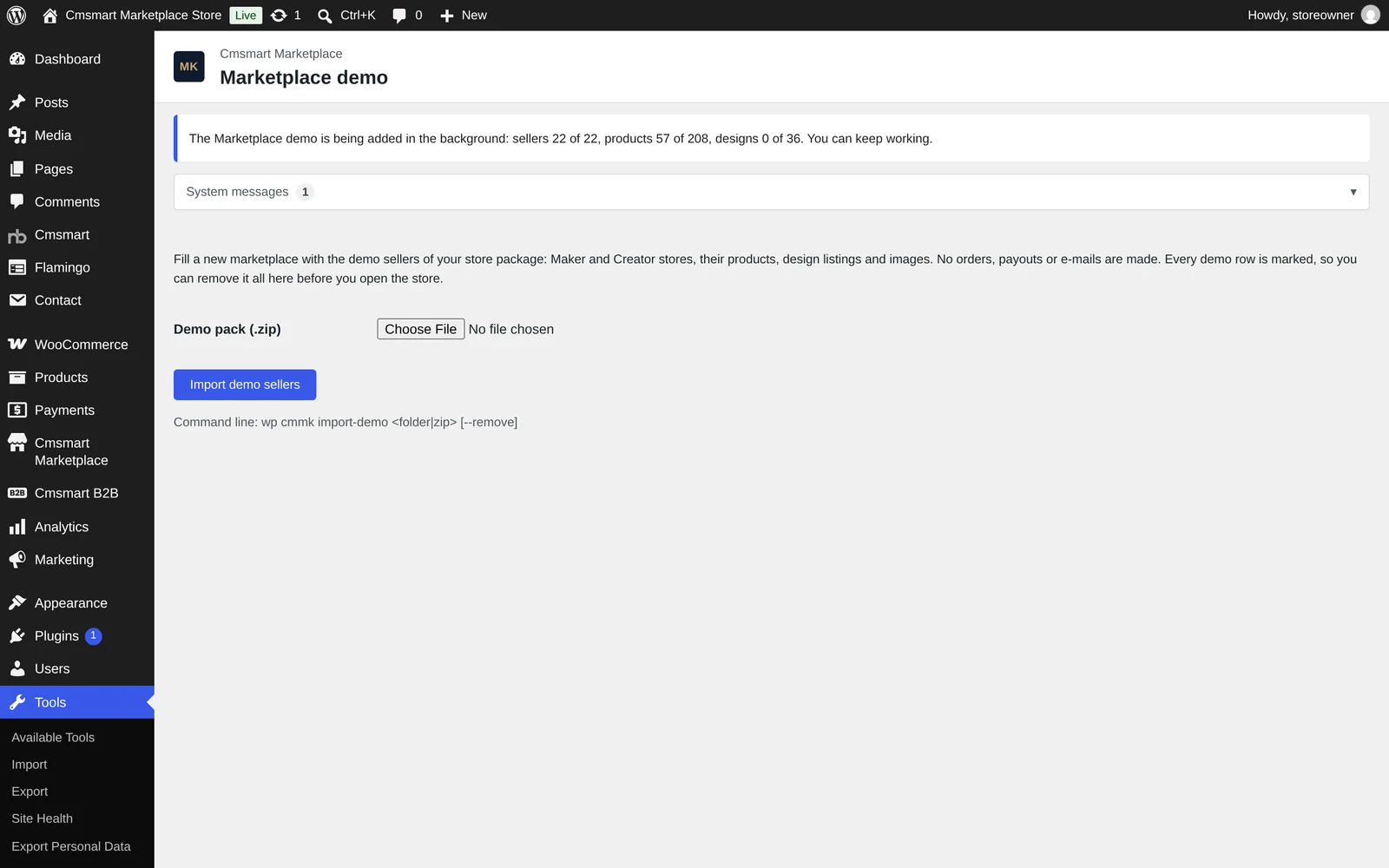Click the Cmsmart B2B badge icon
1389x868 pixels.
[x=17, y=493]
